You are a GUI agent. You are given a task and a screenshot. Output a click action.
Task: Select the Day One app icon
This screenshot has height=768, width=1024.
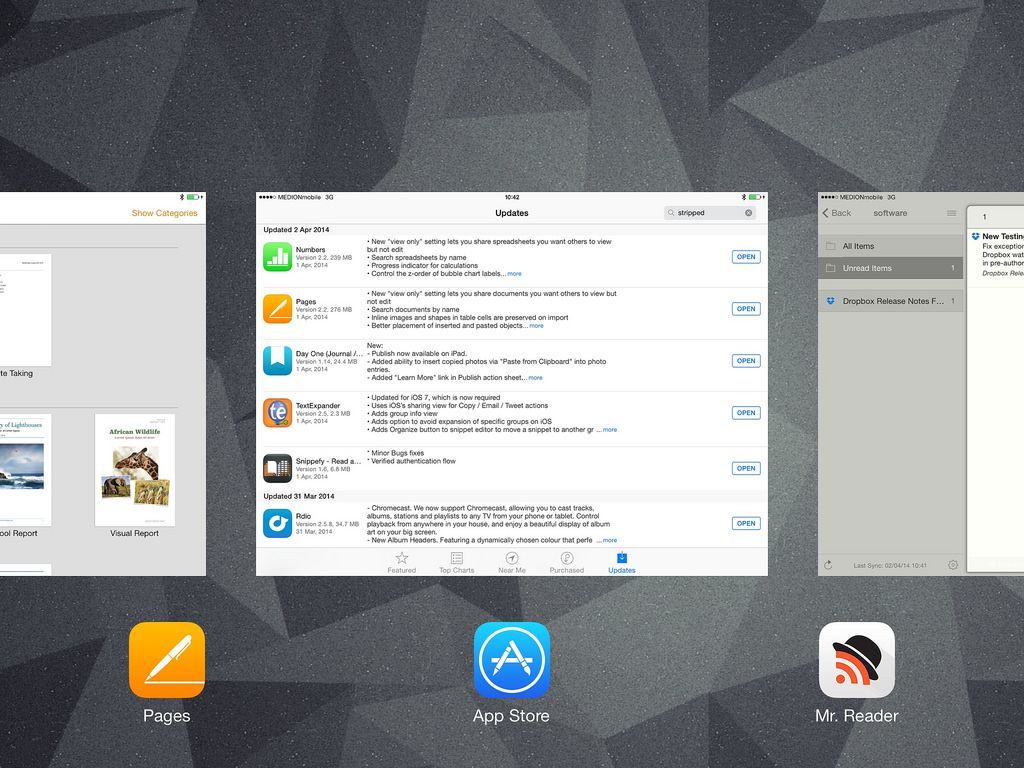[x=277, y=361]
